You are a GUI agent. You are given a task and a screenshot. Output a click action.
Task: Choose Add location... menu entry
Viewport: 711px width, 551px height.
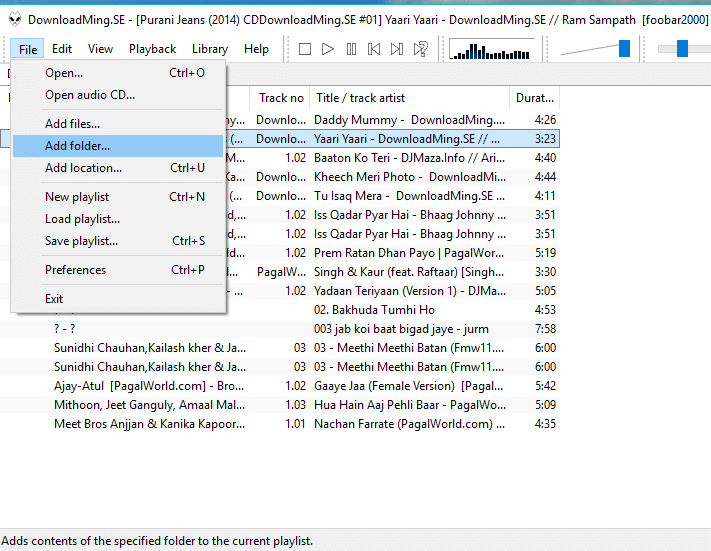point(118,168)
